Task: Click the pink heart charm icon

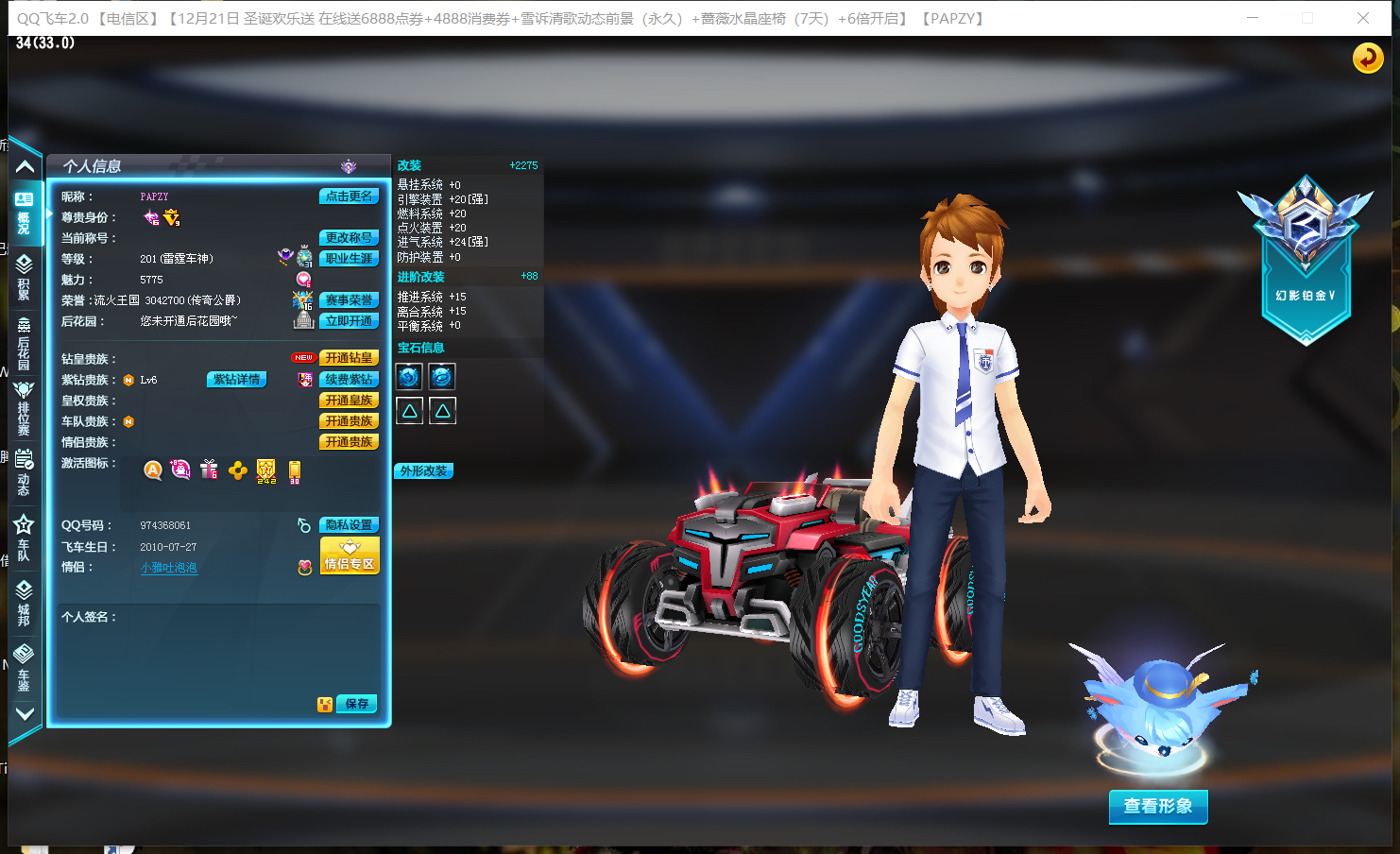Action: 303,280
